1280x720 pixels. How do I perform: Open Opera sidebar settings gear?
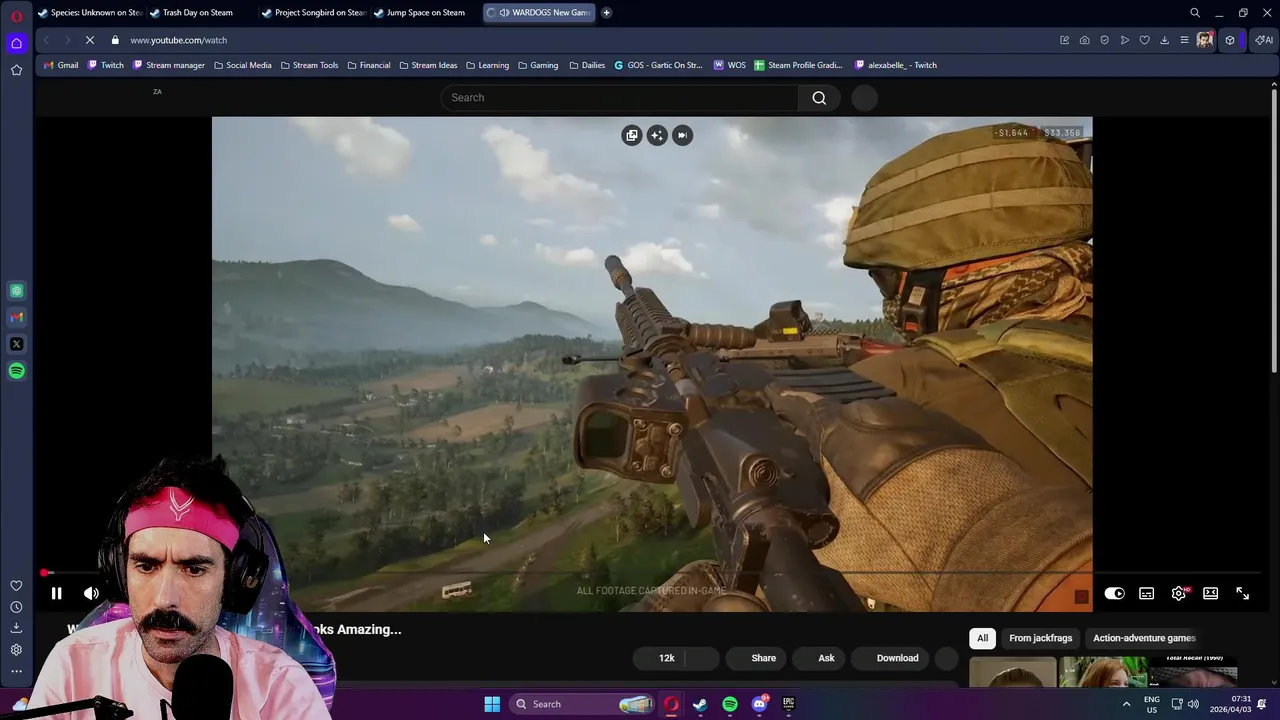click(16, 650)
